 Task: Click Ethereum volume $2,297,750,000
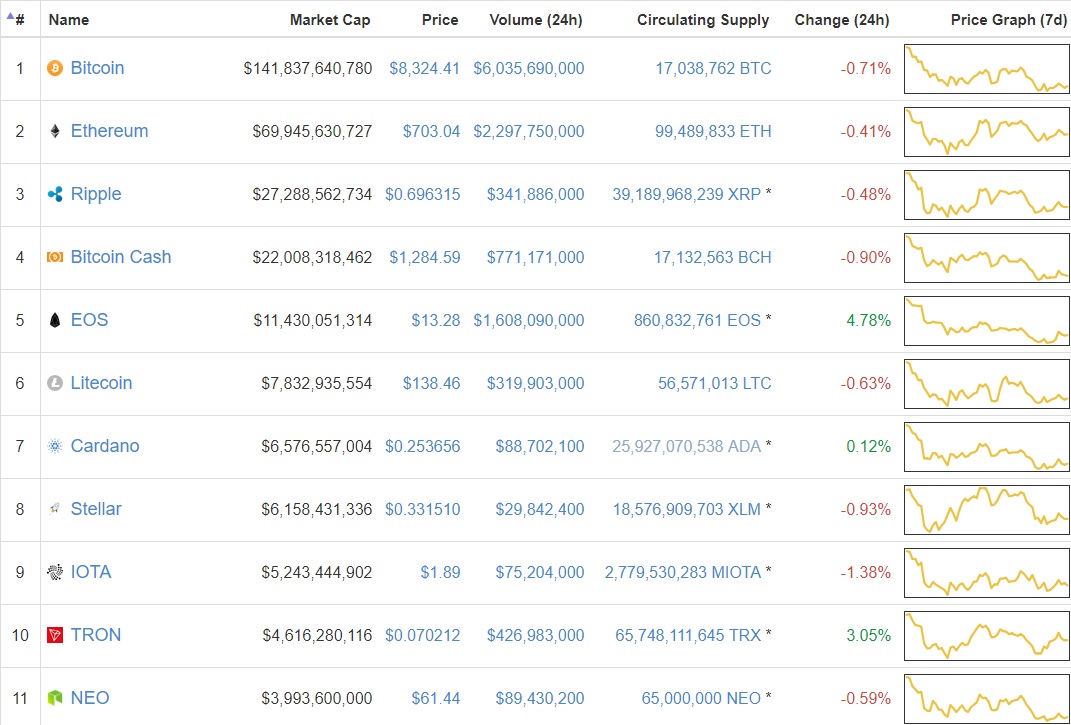[x=529, y=131]
